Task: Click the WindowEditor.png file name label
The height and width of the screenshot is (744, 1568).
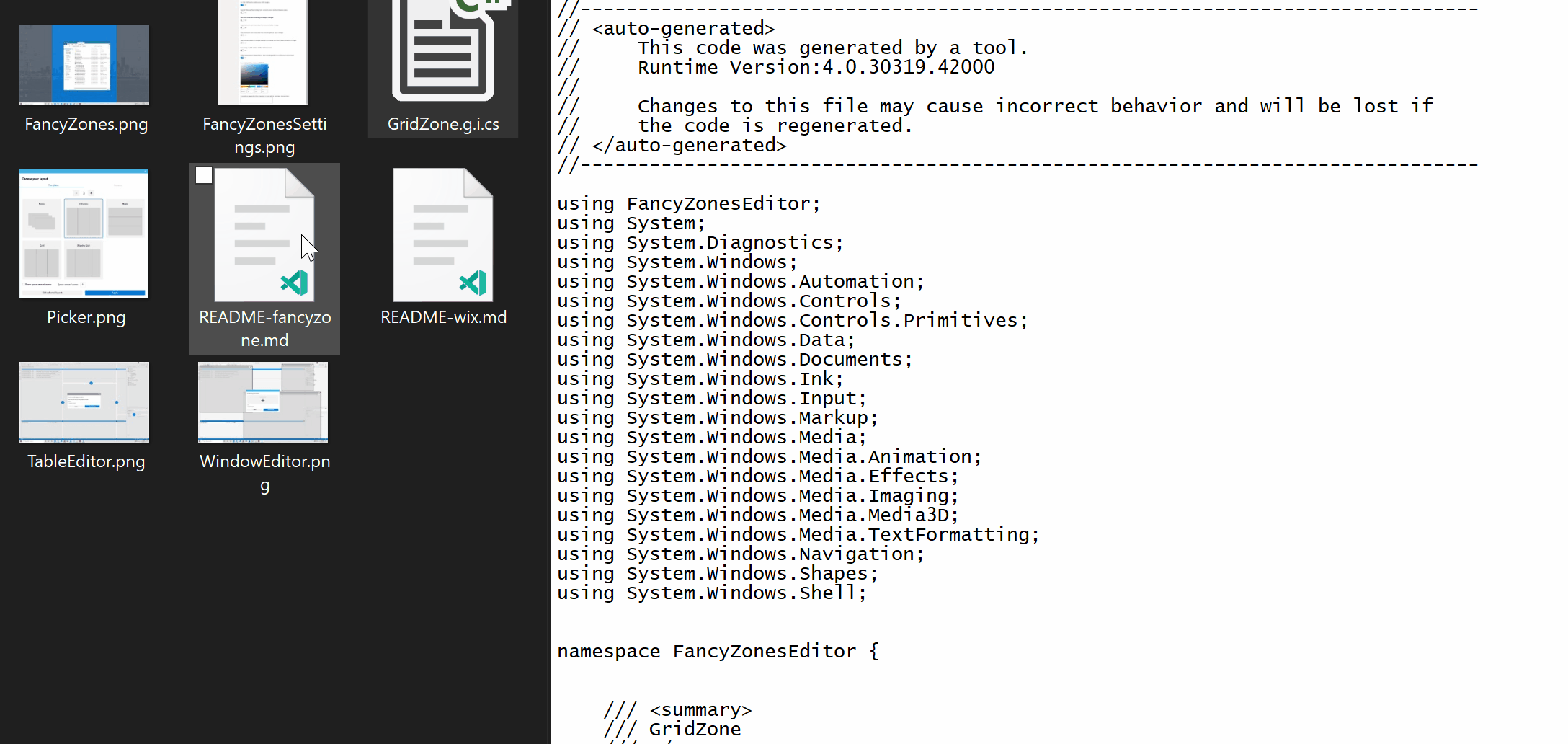Action: click(x=264, y=472)
